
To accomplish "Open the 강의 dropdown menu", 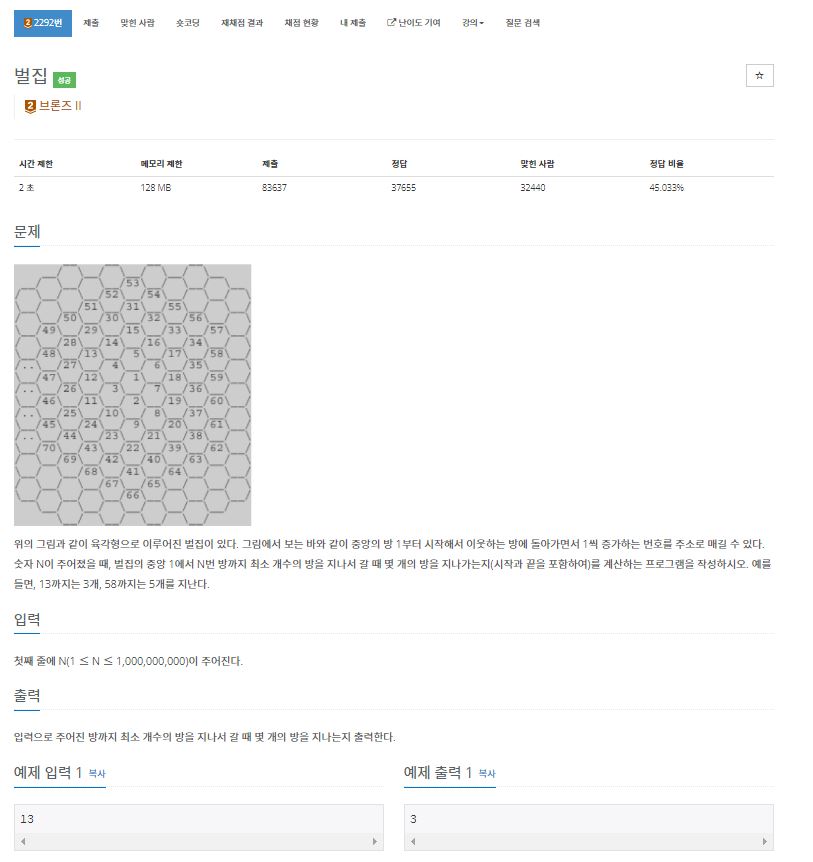I will pyautogui.click(x=473, y=23).
